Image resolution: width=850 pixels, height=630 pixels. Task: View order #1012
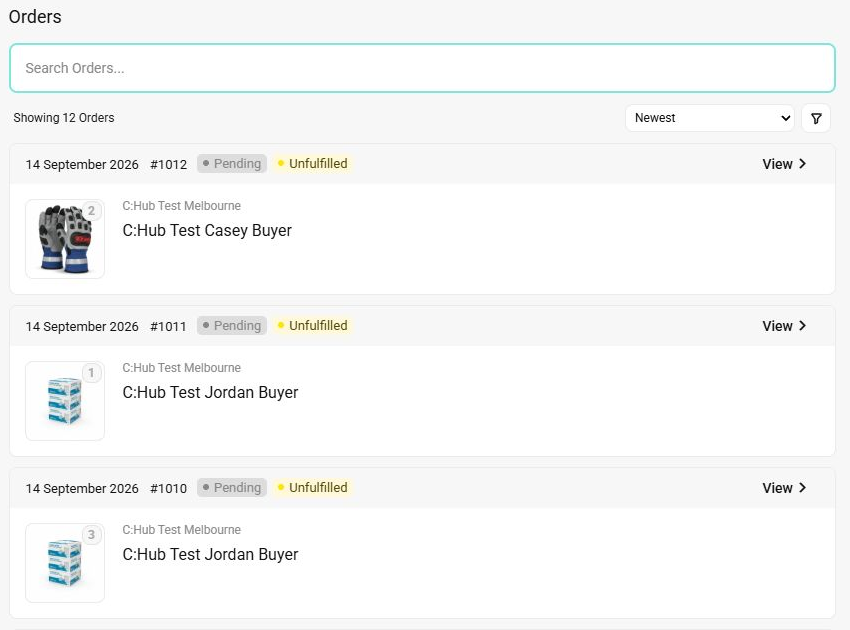(784, 164)
